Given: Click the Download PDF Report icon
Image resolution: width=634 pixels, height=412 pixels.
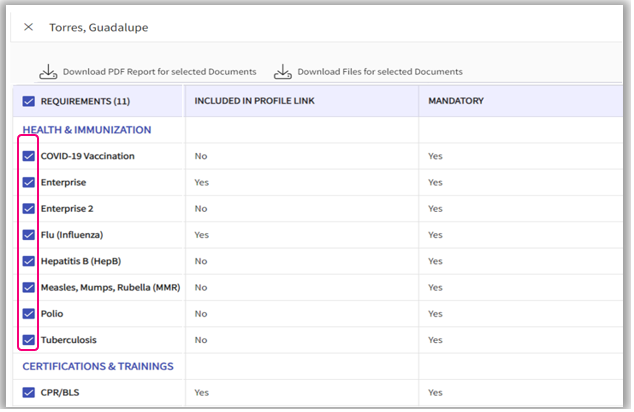Looking at the screenshot, I should [x=48, y=71].
